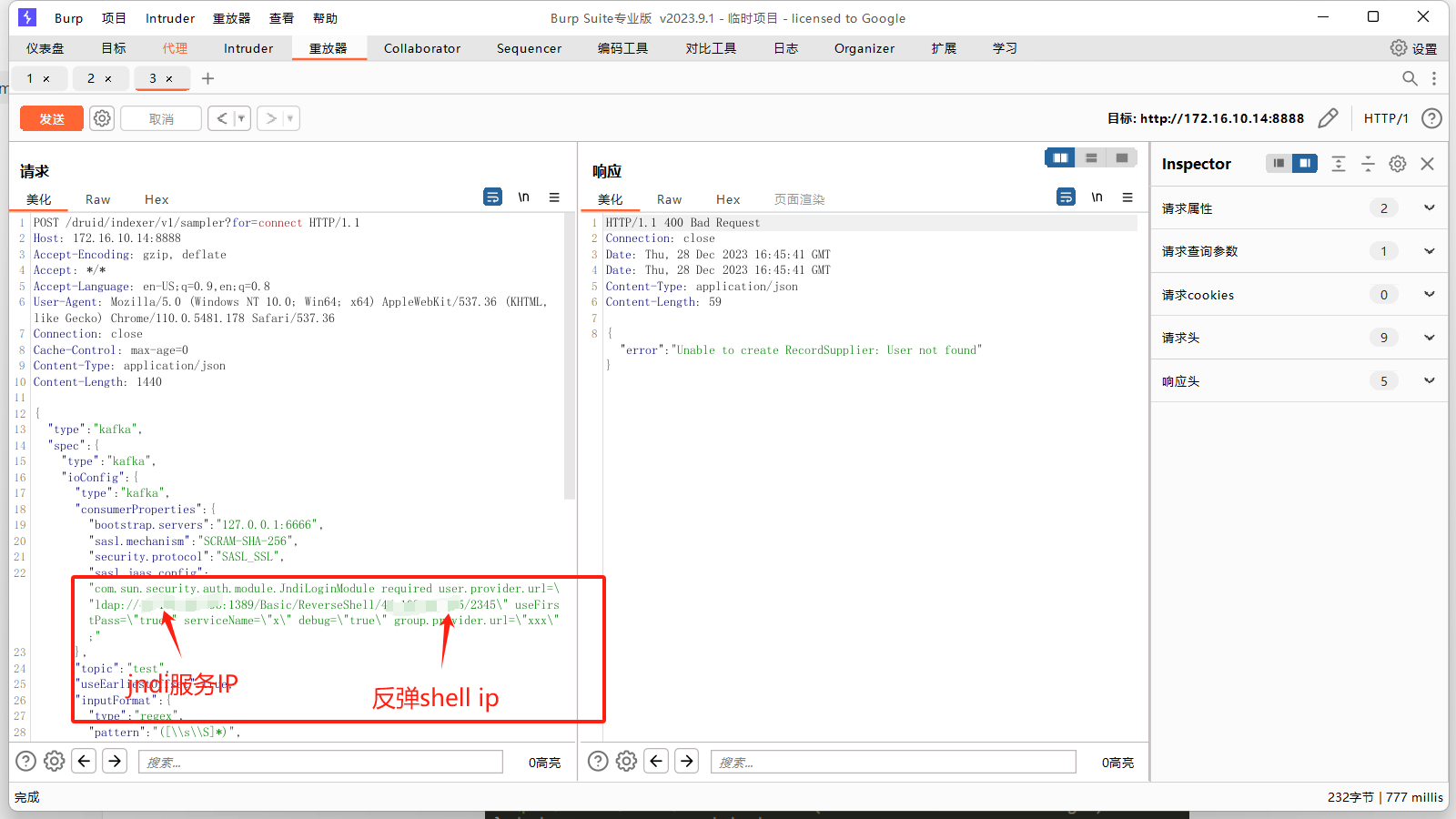1456x819 pixels.
Task: Toggle HTTP/1 protocol selector
Action: (x=1385, y=118)
